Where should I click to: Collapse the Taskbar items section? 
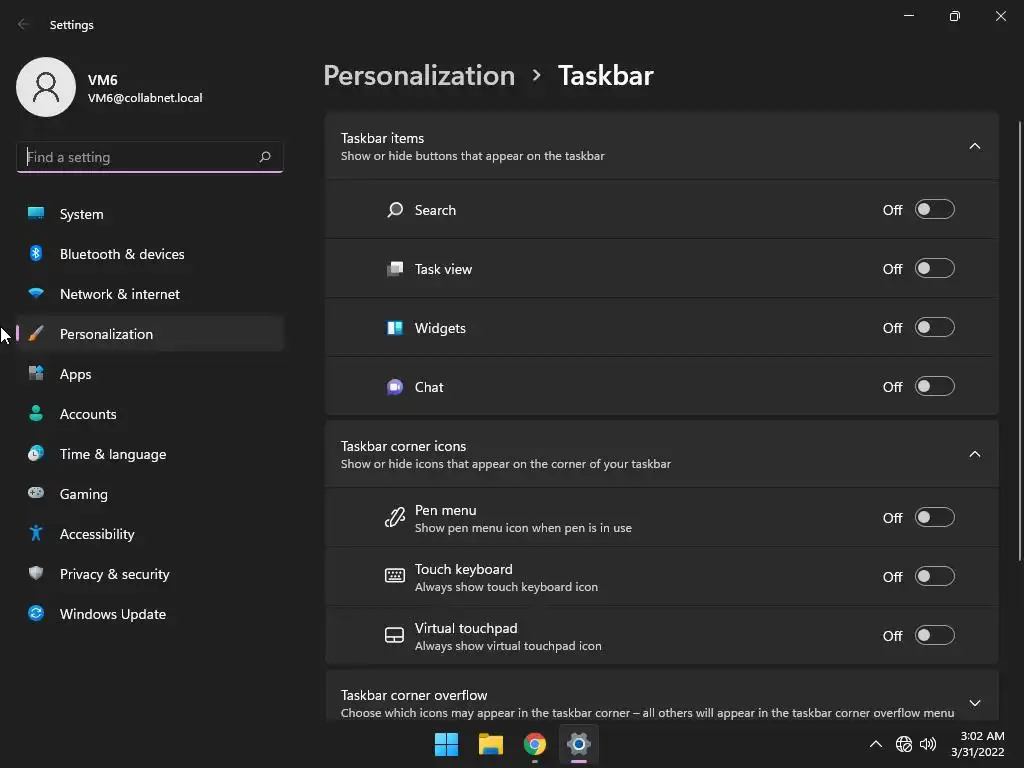[x=975, y=146]
